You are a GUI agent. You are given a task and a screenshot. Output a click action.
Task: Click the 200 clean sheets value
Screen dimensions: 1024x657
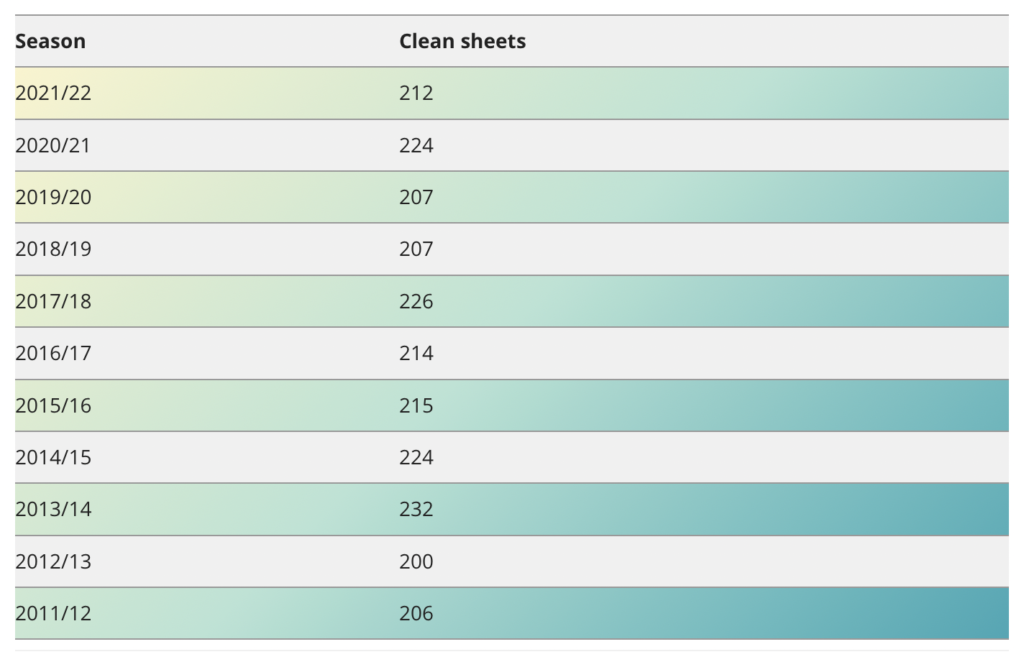tap(416, 562)
